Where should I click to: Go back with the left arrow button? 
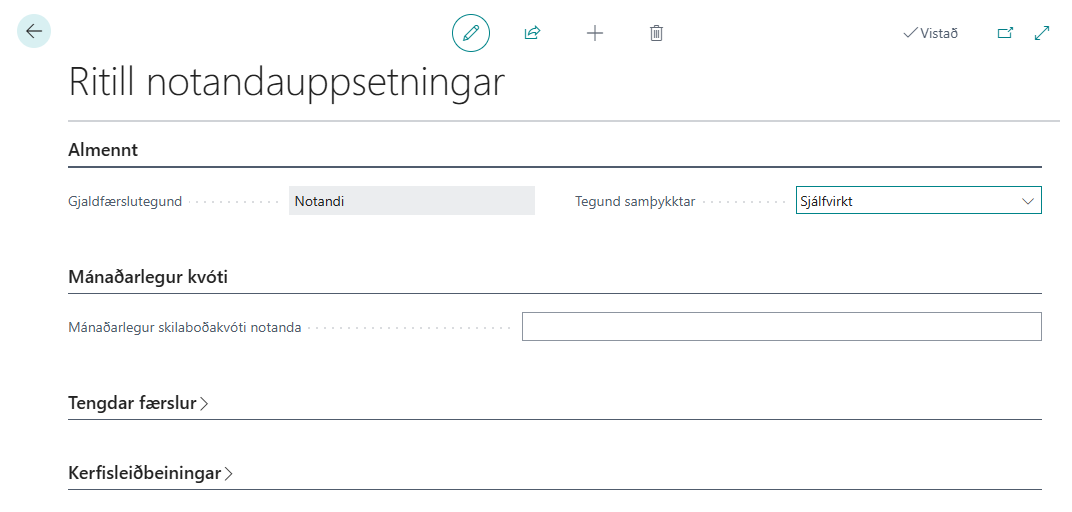click(x=34, y=31)
